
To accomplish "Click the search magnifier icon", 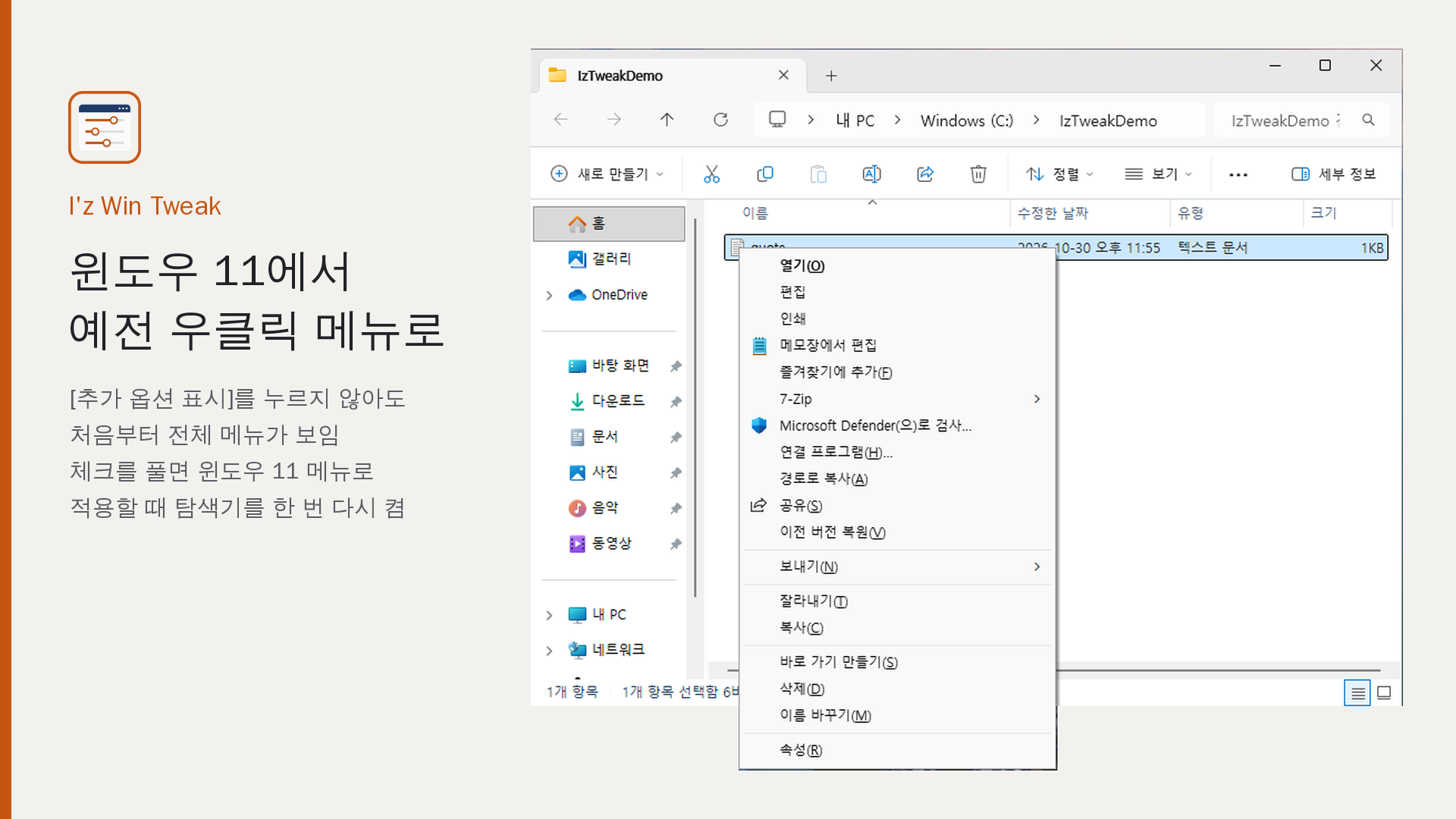I will (1368, 120).
